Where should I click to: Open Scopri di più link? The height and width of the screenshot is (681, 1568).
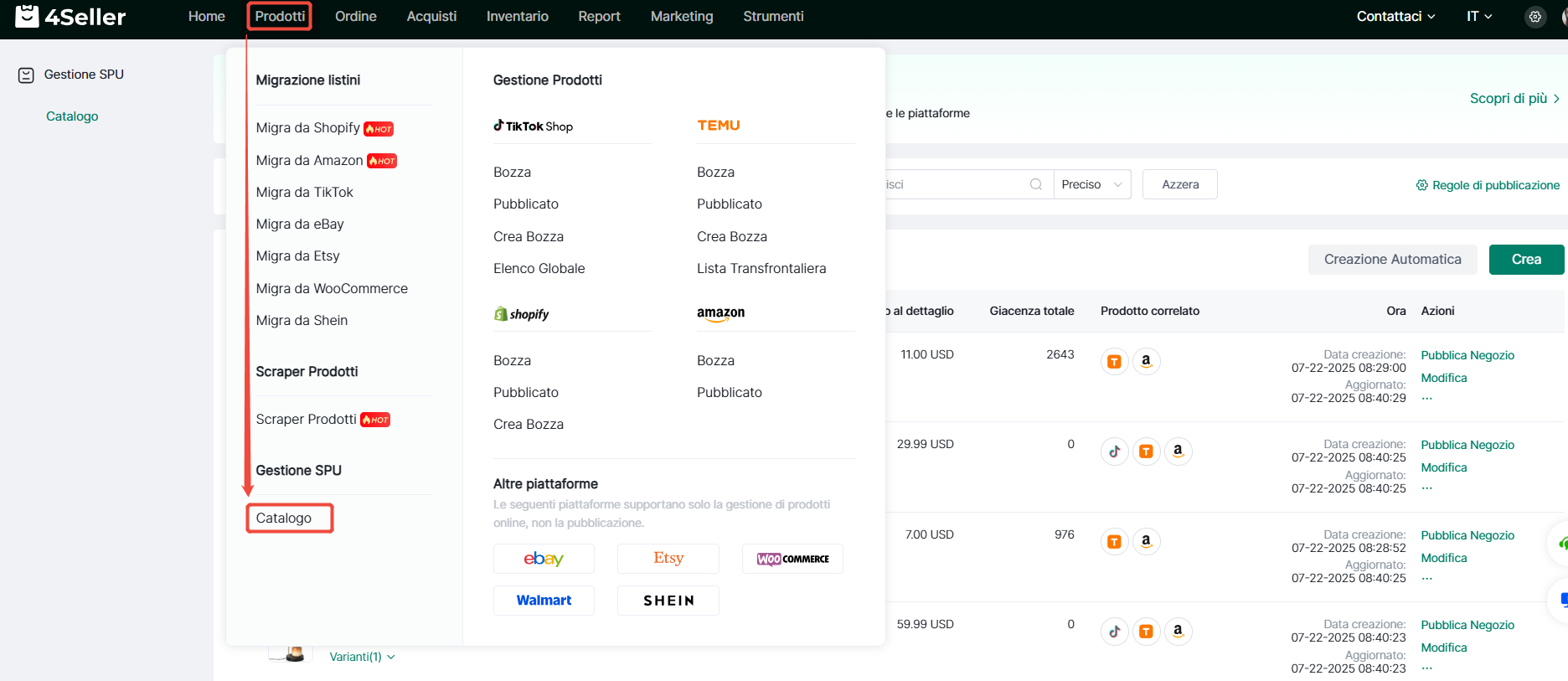coord(1514,99)
